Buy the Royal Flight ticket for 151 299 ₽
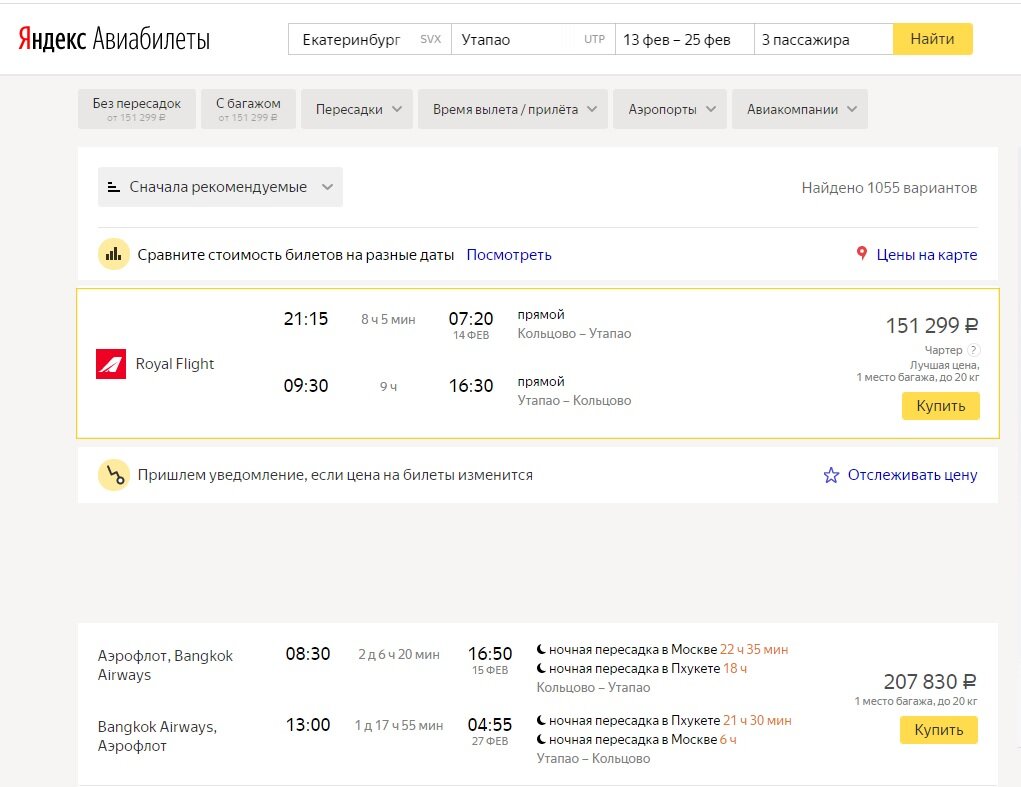The height and width of the screenshot is (787, 1021). 940,406
